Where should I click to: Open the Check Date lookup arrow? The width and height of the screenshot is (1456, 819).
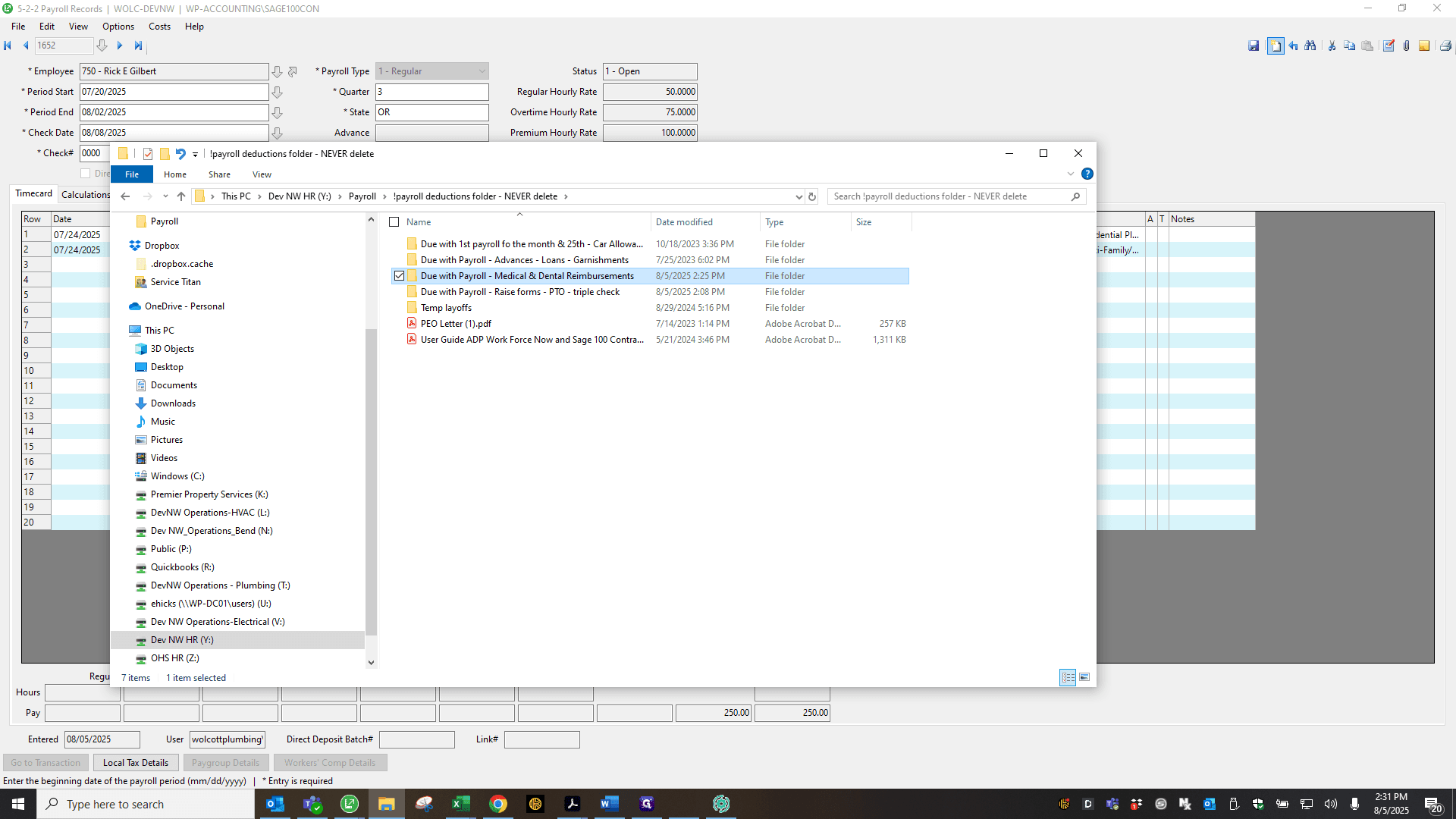click(x=278, y=133)
